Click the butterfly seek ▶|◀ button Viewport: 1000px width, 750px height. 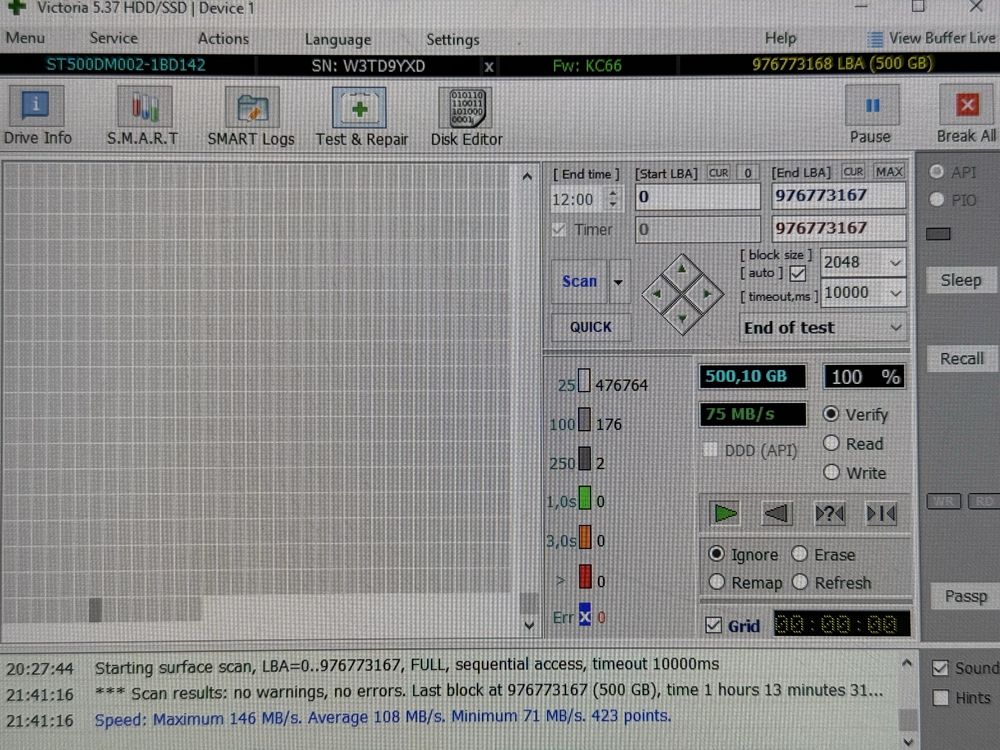pyautogui.click(x=881, y=513)
